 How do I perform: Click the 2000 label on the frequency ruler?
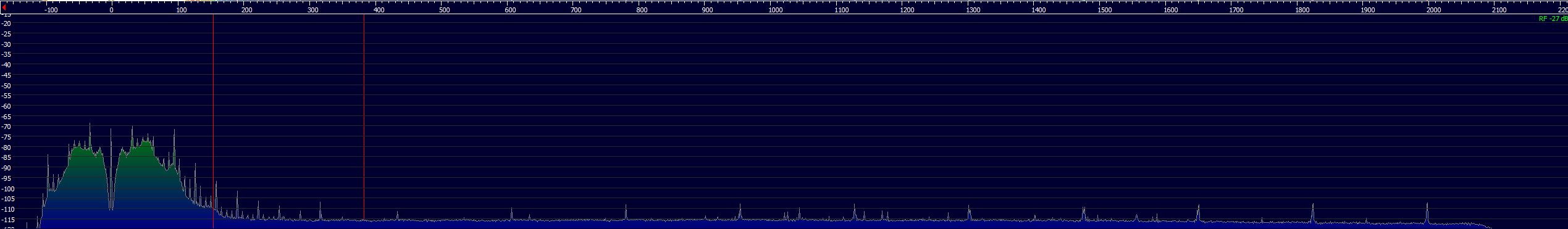pos(1433,10)
